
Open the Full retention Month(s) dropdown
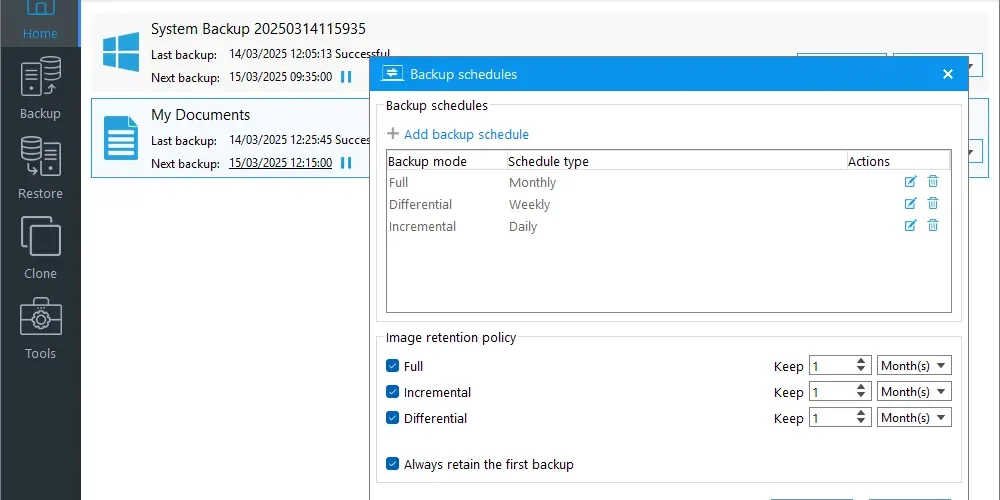tap(914, 365)
